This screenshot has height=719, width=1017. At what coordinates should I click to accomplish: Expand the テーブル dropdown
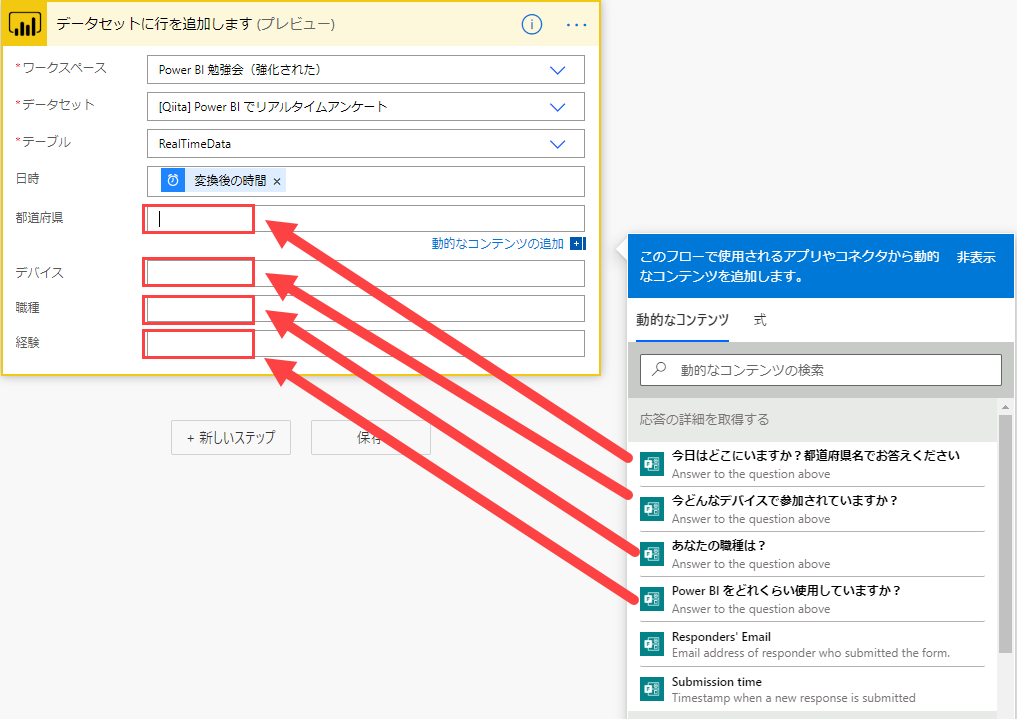pyautogui.click(x=558, y=144)
